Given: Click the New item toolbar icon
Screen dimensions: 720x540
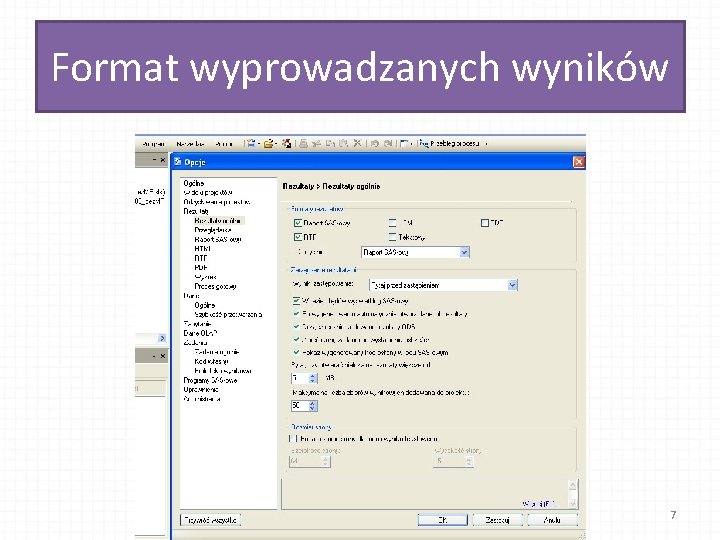Looking at the screenshot, I should pyautogui.click(x=251, y=144).
